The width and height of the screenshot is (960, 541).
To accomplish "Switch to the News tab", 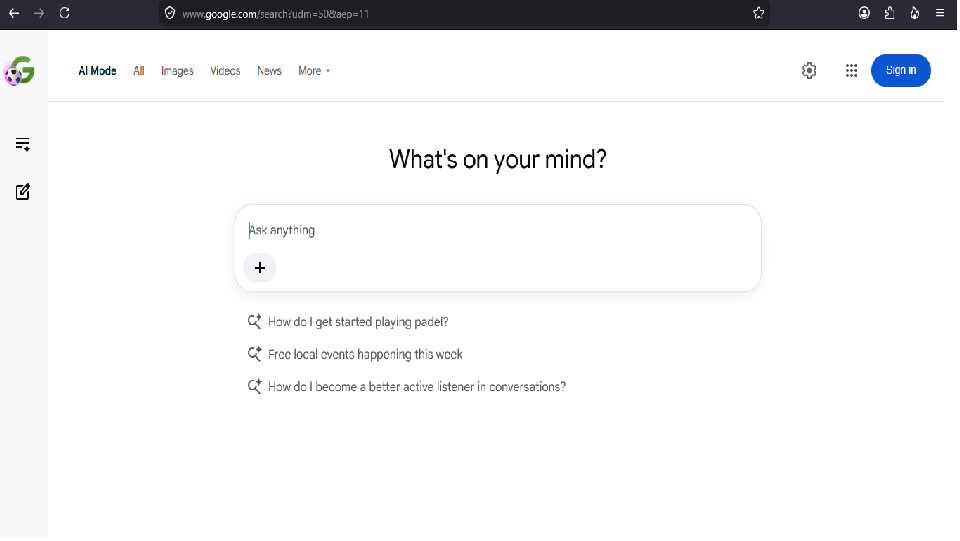I will 269,71.
